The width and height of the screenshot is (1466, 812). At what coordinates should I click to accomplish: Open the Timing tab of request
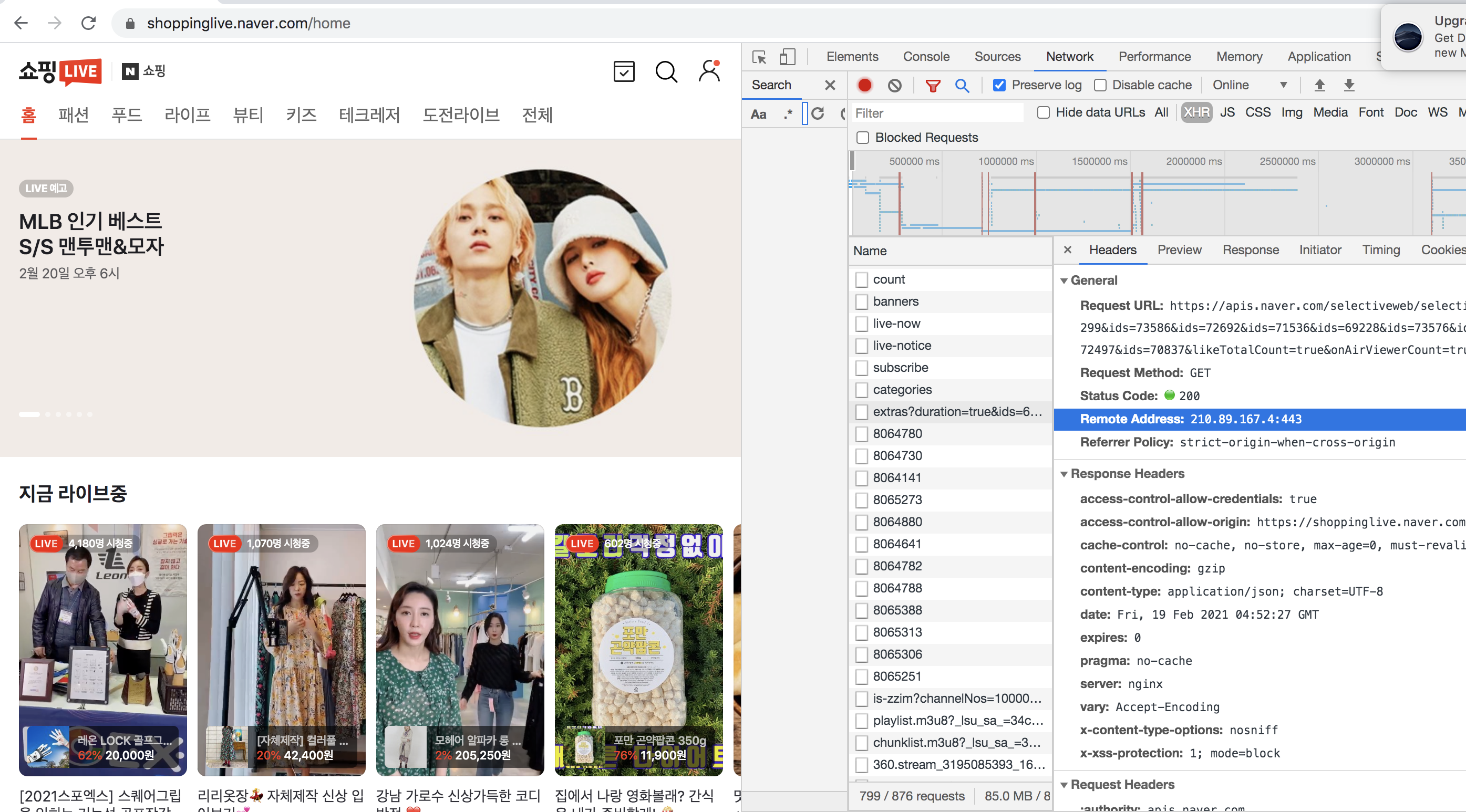[1381, 250]
